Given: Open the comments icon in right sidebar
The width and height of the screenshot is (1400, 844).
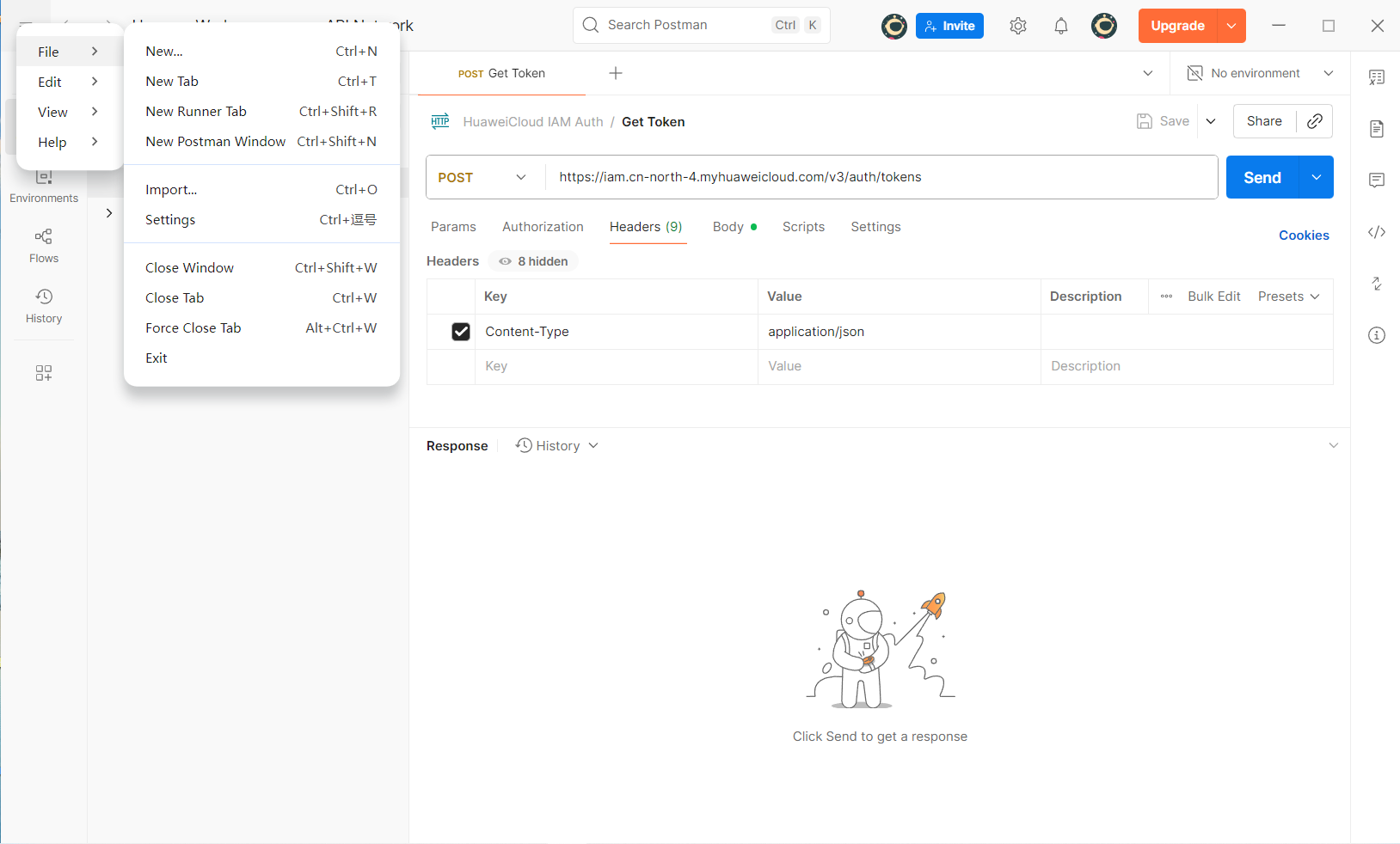Looking at the screenshot, I should 1377,180.
